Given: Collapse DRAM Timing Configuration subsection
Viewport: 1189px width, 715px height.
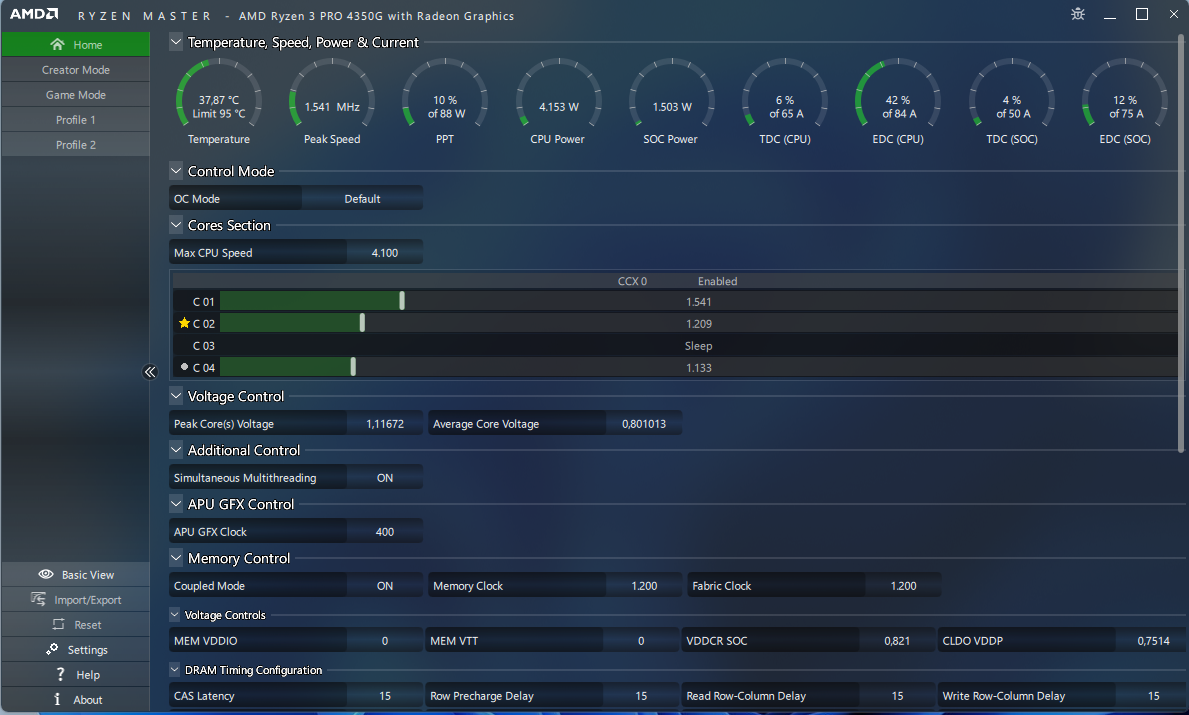Looking at the screenshot, I should tap(174, 670).
